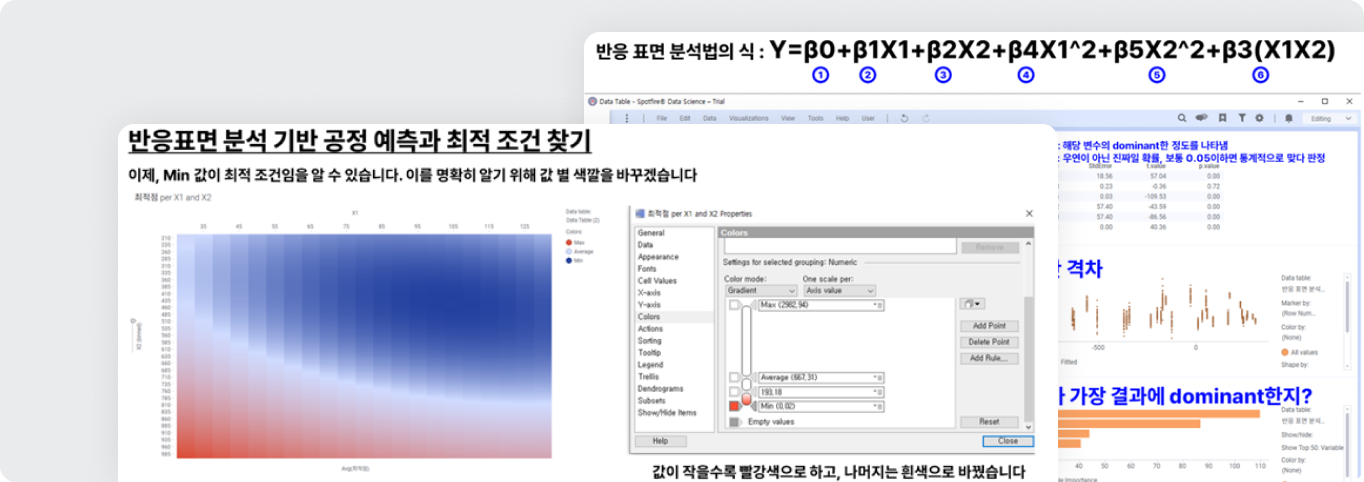
Task: Open the Visualizations menu
Action: tap(749, 118)
